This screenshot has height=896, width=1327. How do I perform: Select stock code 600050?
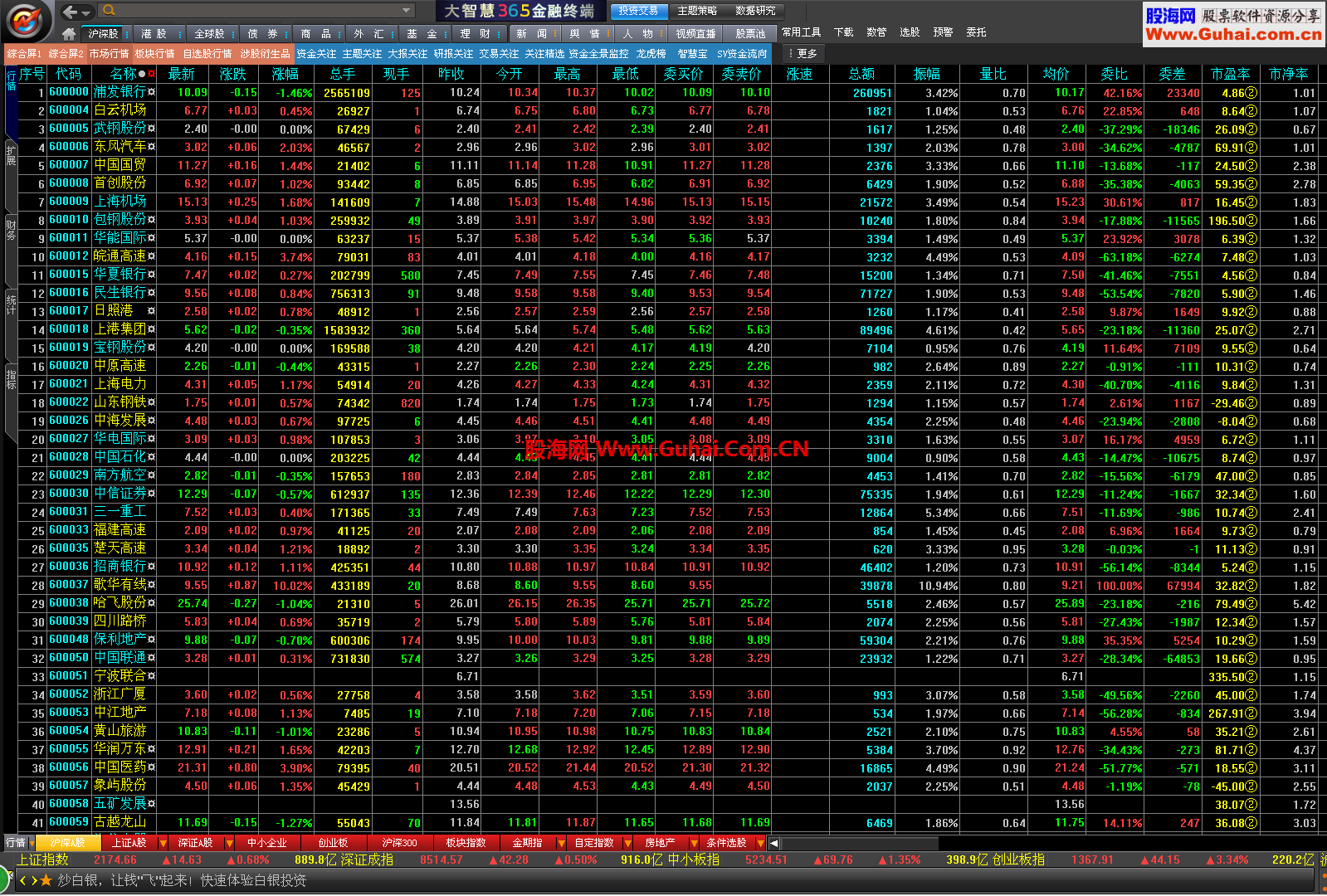(x=69, y=658)
